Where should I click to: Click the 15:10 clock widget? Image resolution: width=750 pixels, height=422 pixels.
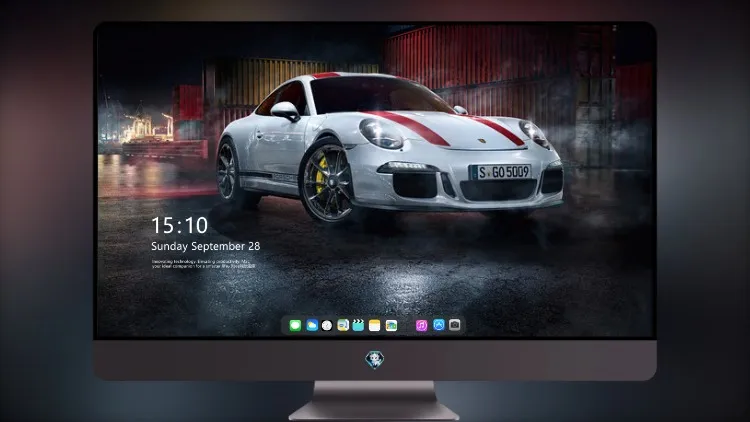[x=179, y=225]
